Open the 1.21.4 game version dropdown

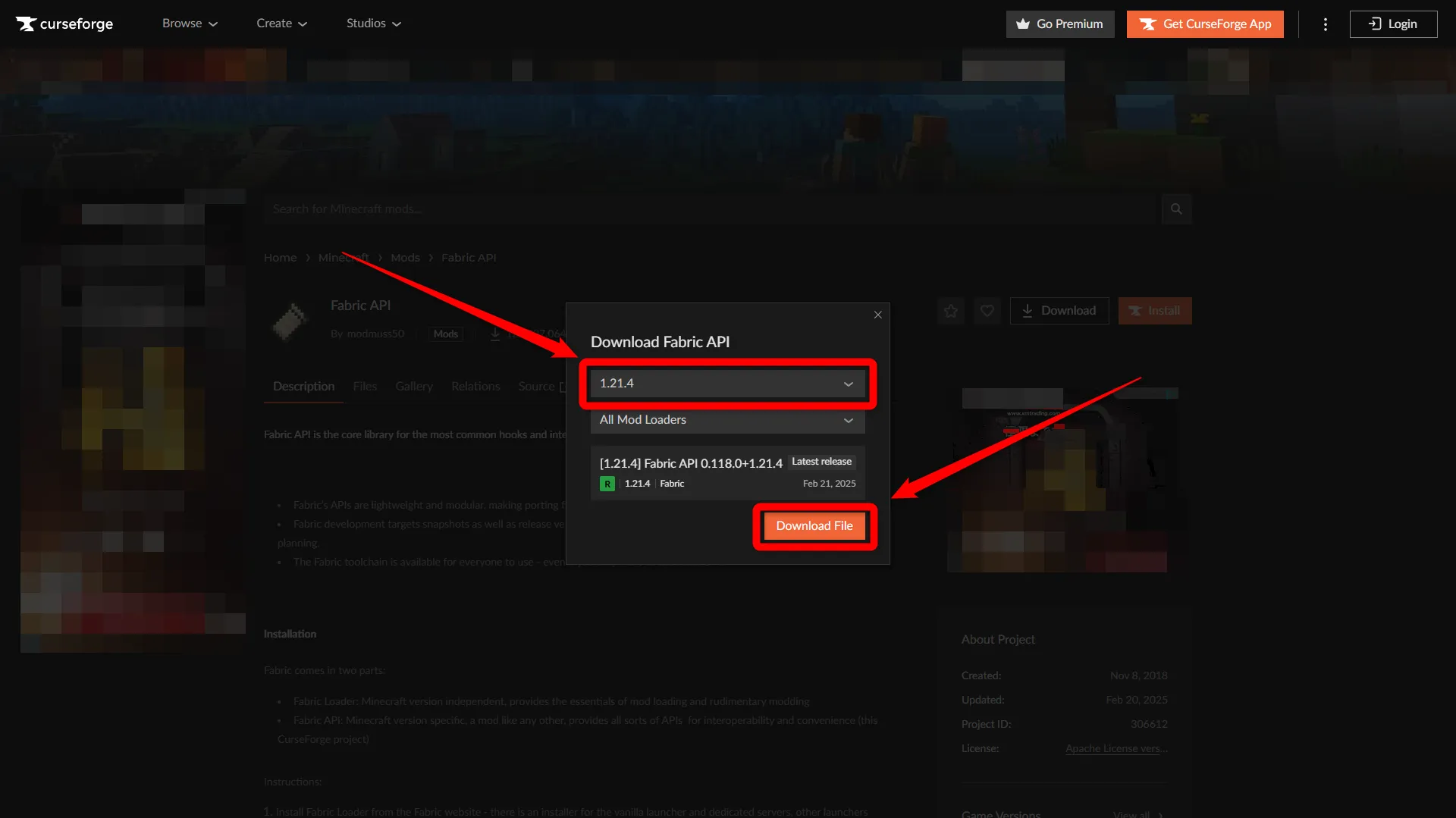[727, 384]
